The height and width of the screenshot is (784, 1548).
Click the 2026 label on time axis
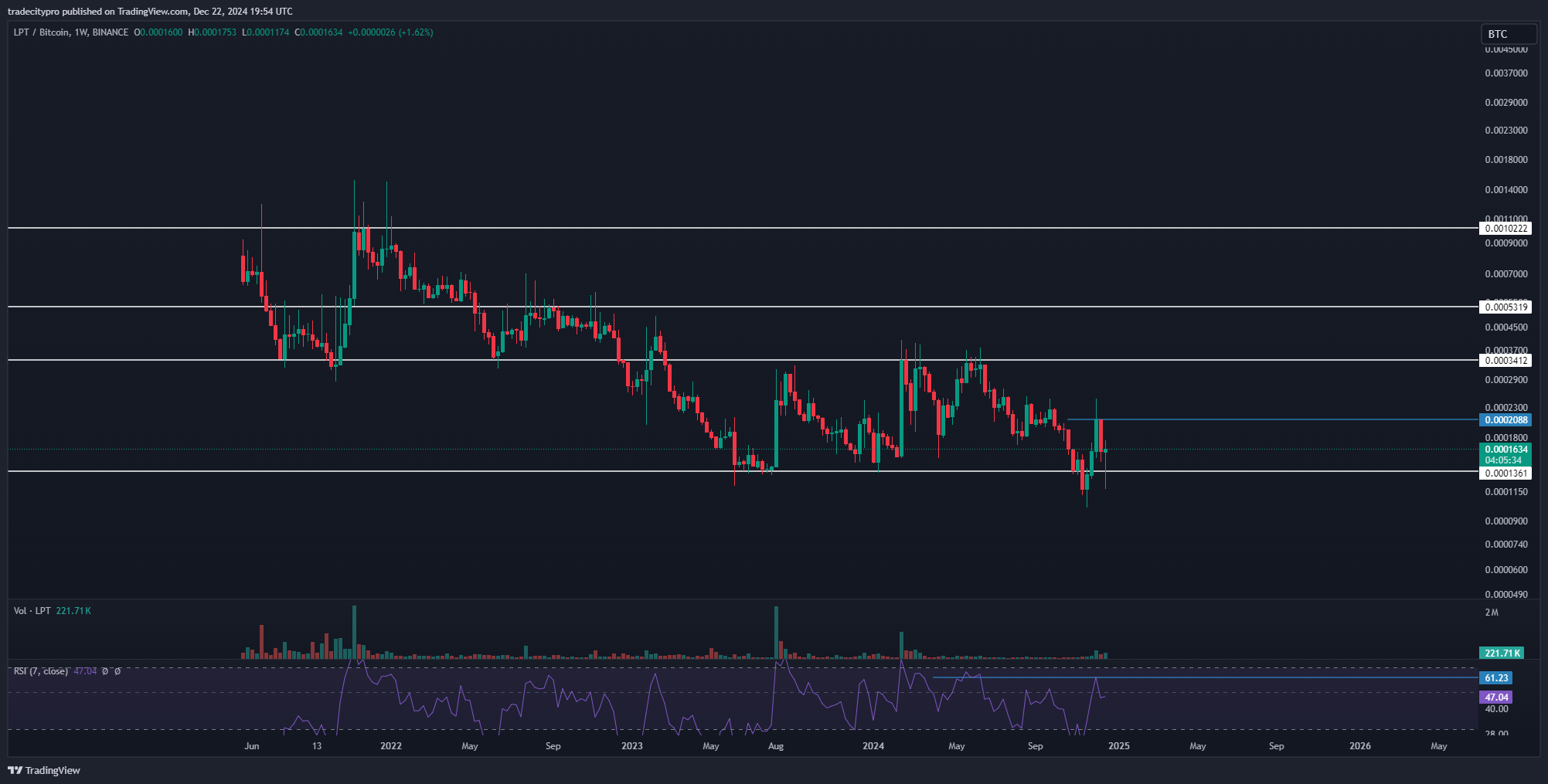(x=1360, y=746)
